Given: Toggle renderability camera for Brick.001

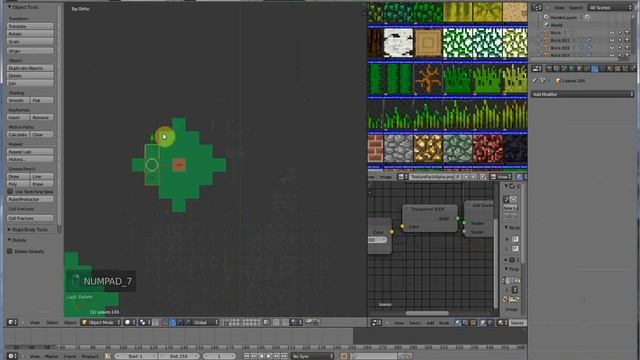Looking at the screenshot, I should 627,40.
